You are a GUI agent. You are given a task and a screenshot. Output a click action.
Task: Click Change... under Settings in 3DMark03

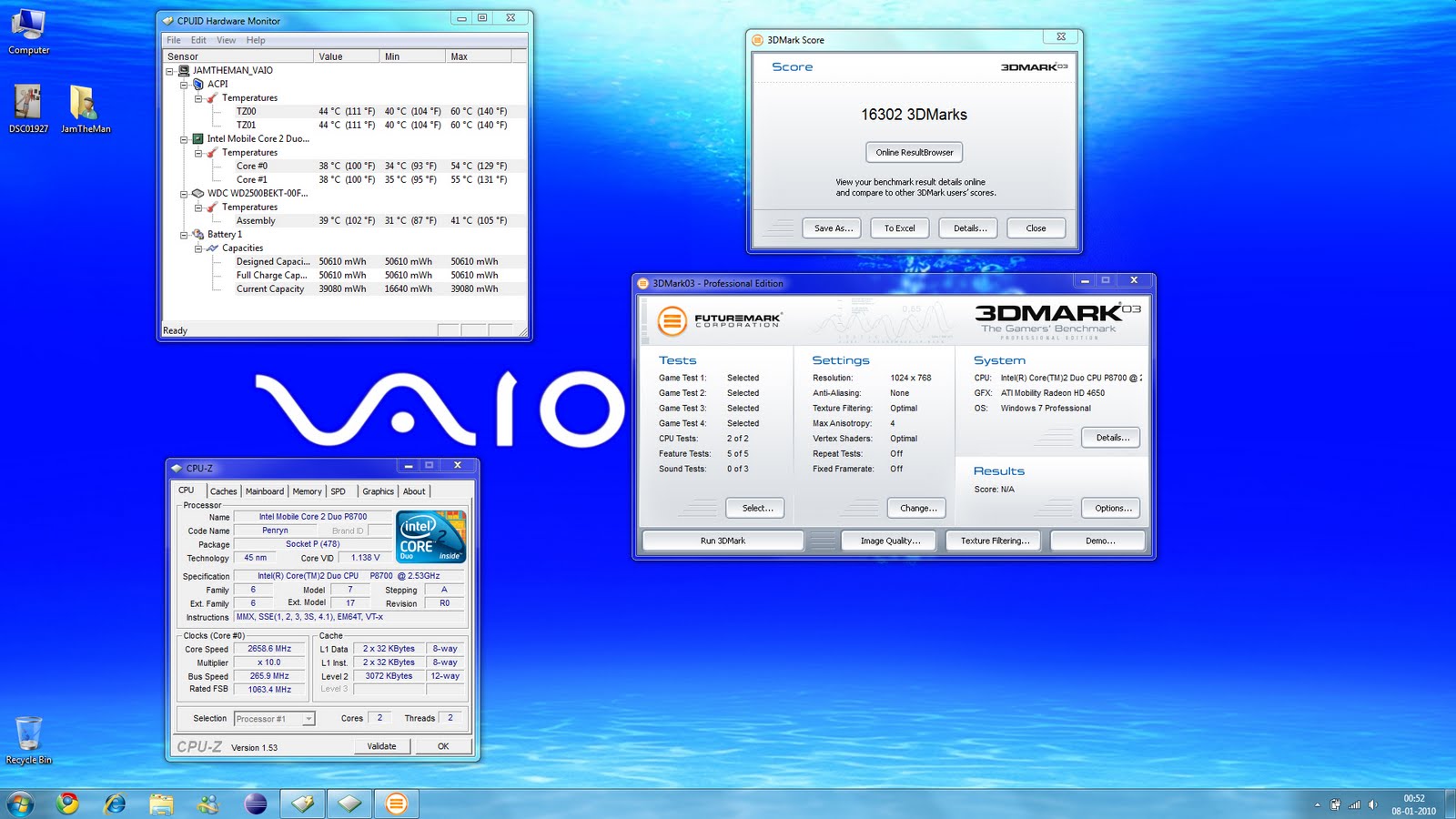[x=918, y=508]
